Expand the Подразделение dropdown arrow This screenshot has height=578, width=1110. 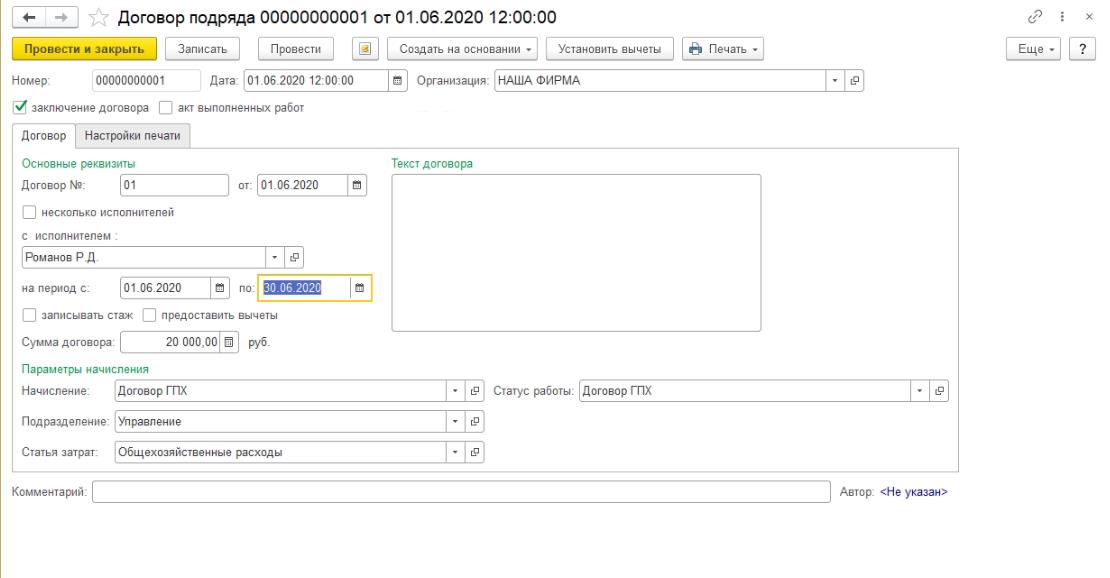click(x=455, y=422)
